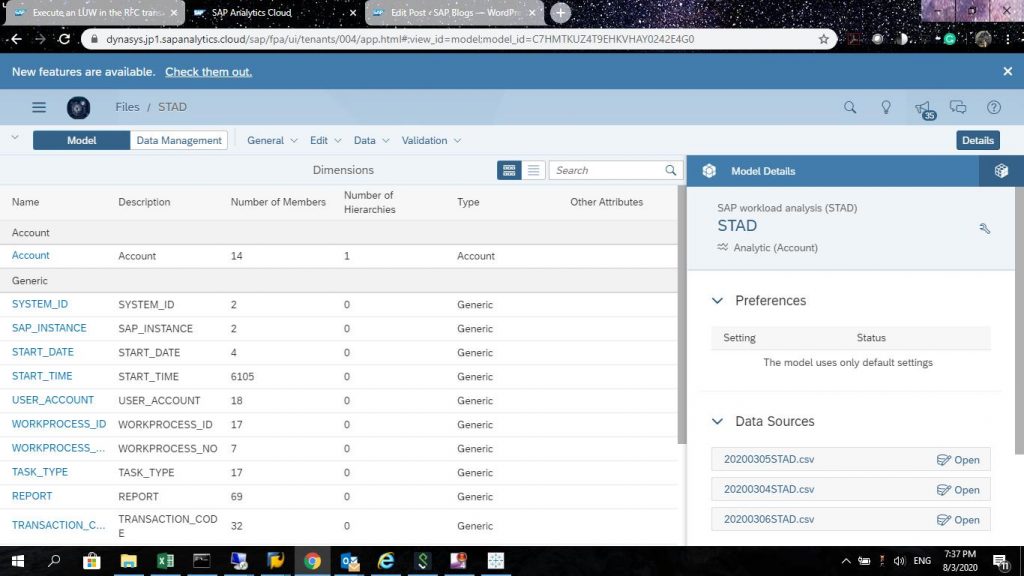Open the START_TIME dimension
This screenshot has height=576, width=1024.
(42, 376)
